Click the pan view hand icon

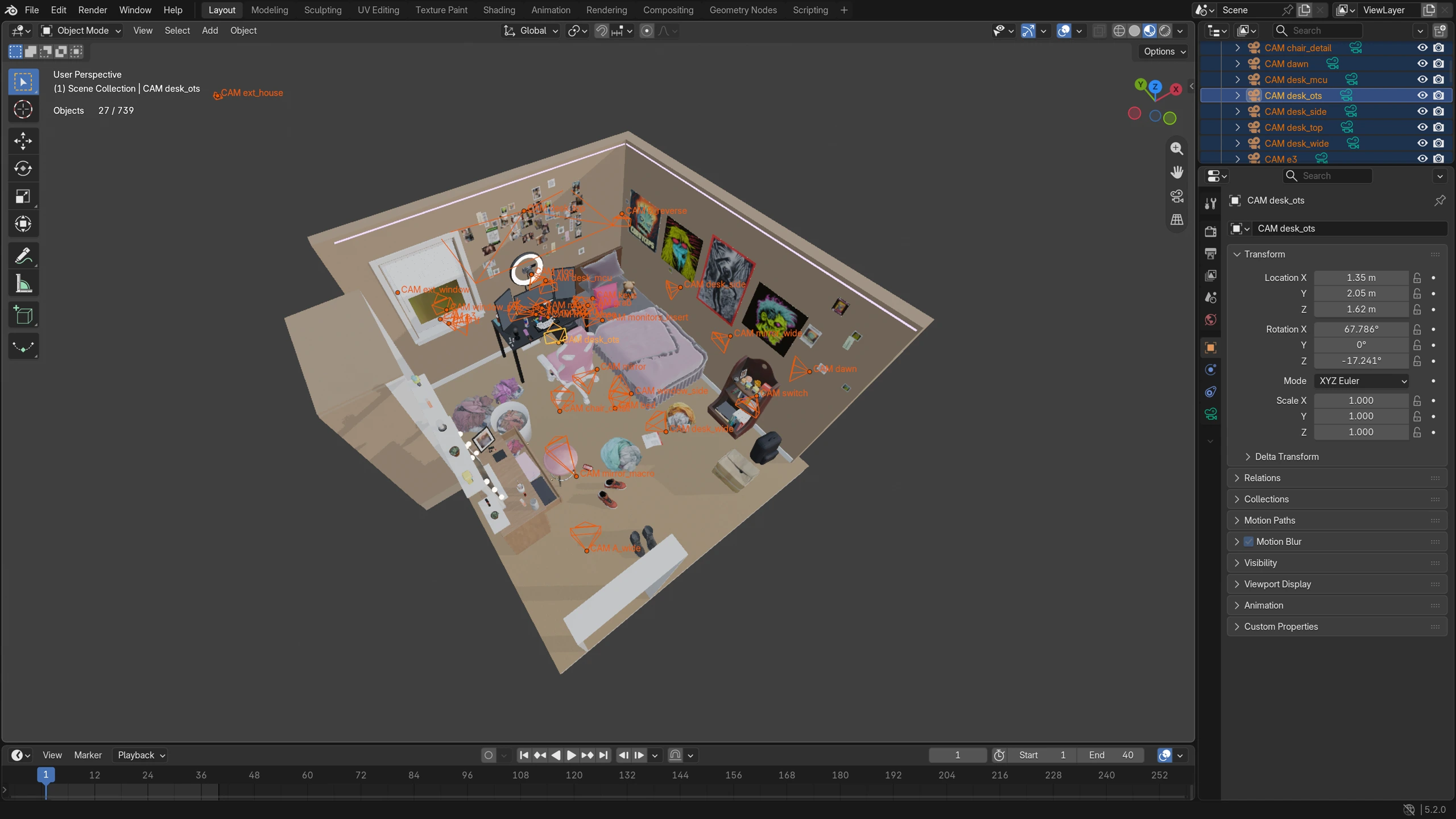[1177, 172]
